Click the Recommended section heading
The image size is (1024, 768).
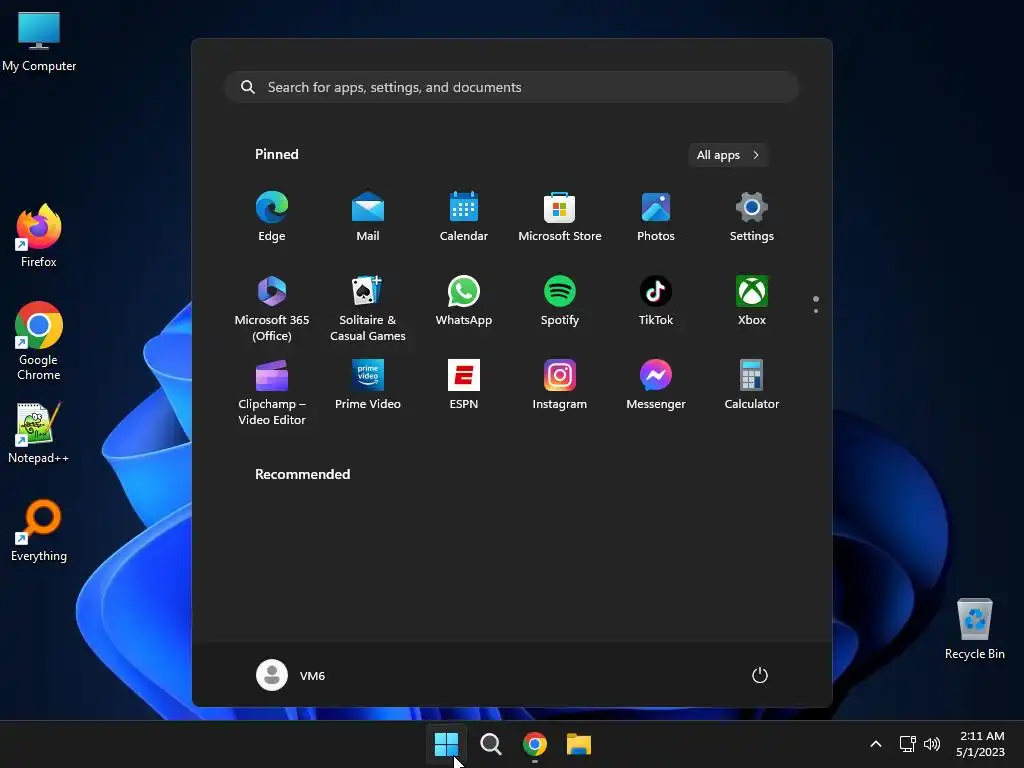302,474
